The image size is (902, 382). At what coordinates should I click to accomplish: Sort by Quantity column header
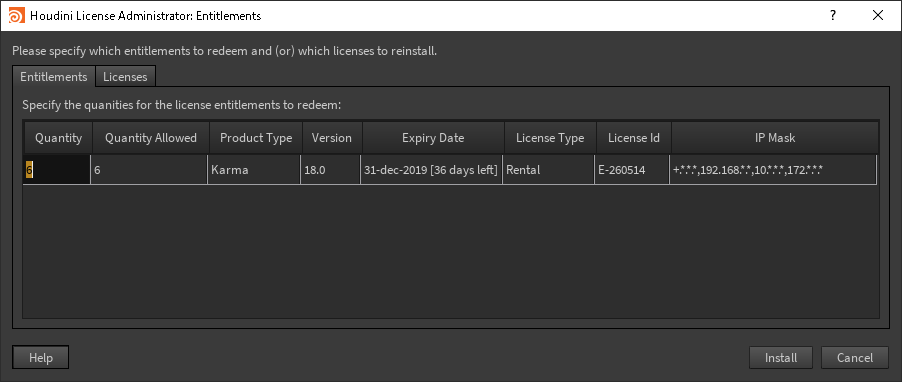tap(58, 138)
